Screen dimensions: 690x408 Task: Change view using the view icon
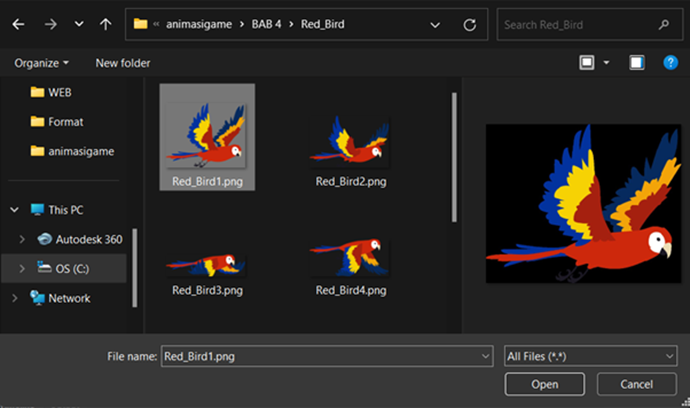(x=587, y=62)
